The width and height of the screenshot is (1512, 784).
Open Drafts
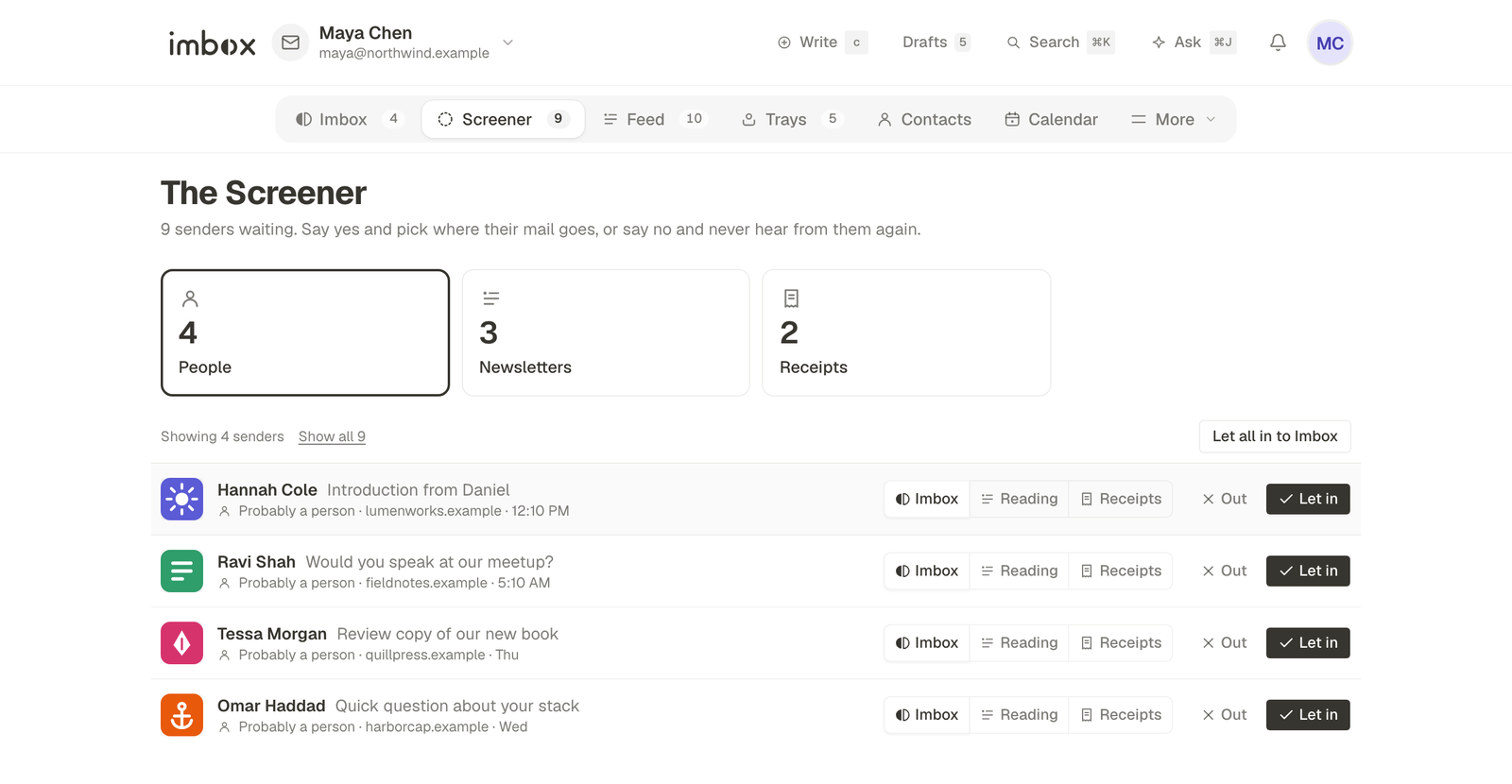click(936, 43)
